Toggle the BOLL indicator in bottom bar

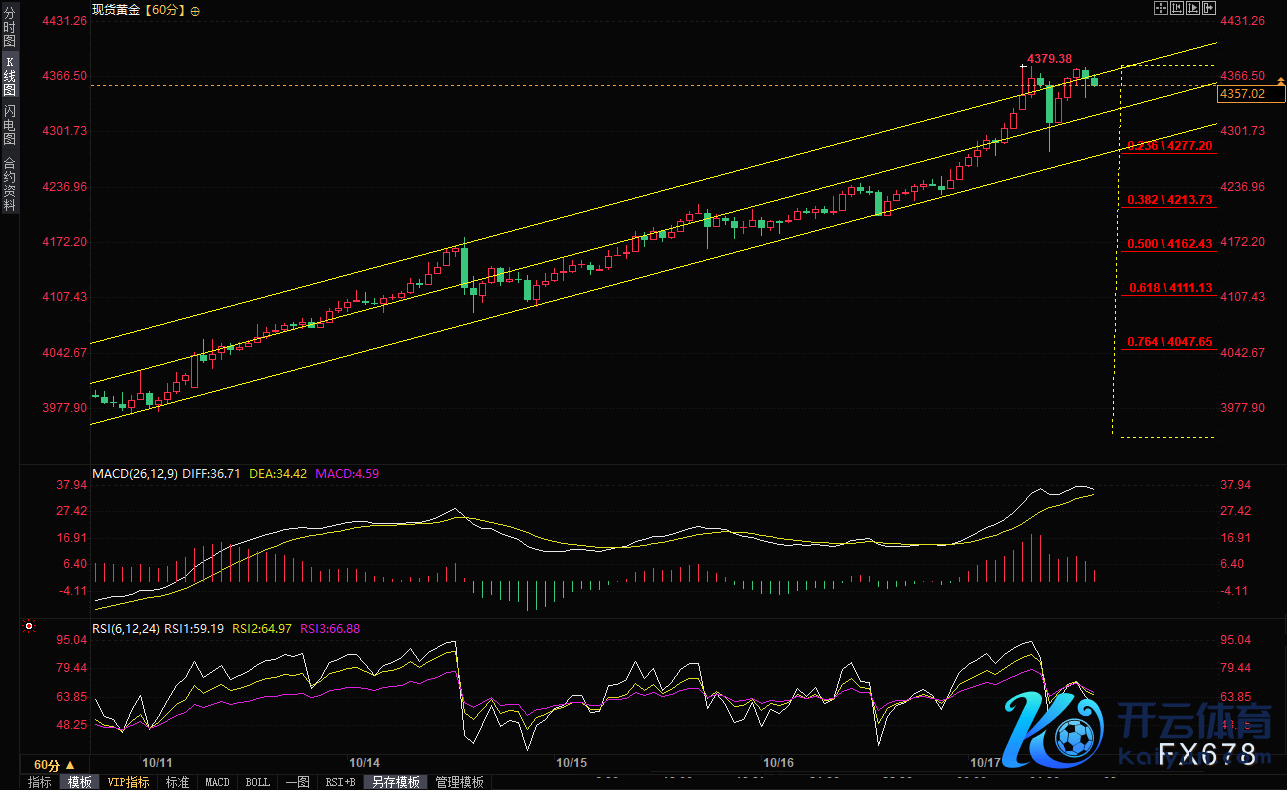point(257,782)
